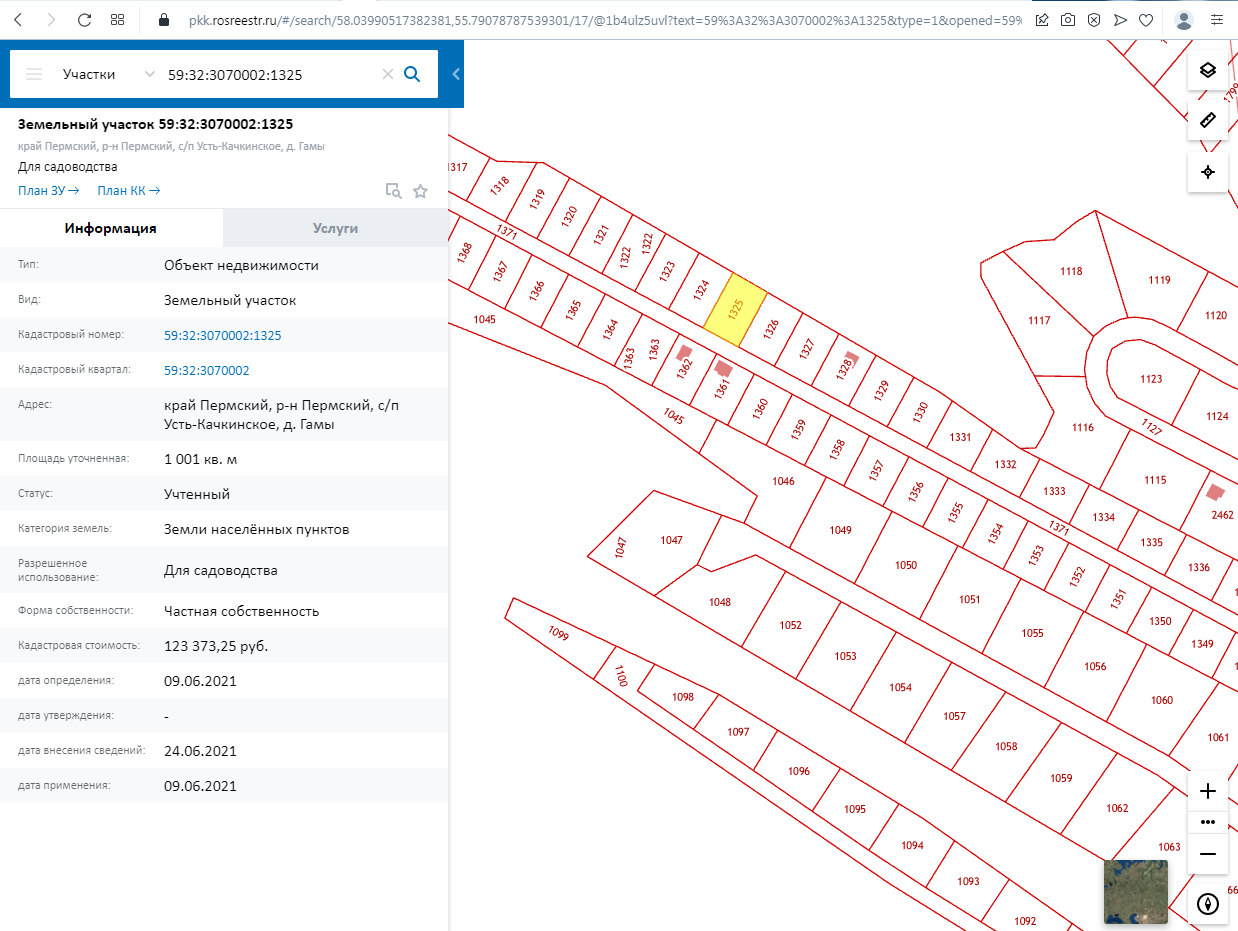1238x931 pixels.
Task: Center map on my location
Action: pos(1207,172)
